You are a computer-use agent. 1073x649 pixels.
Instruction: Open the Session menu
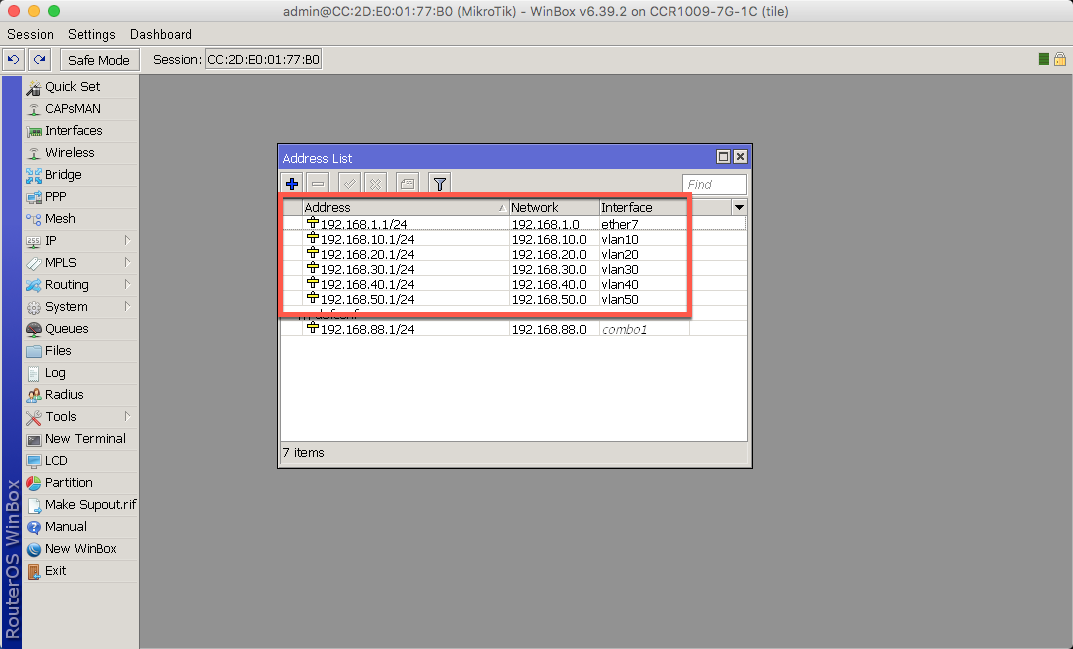[x=30, y=34]
